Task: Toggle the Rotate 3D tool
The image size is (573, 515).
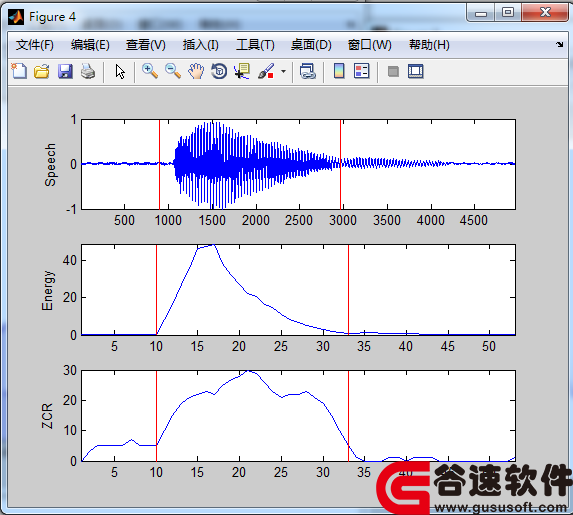Action: point(219,71)
